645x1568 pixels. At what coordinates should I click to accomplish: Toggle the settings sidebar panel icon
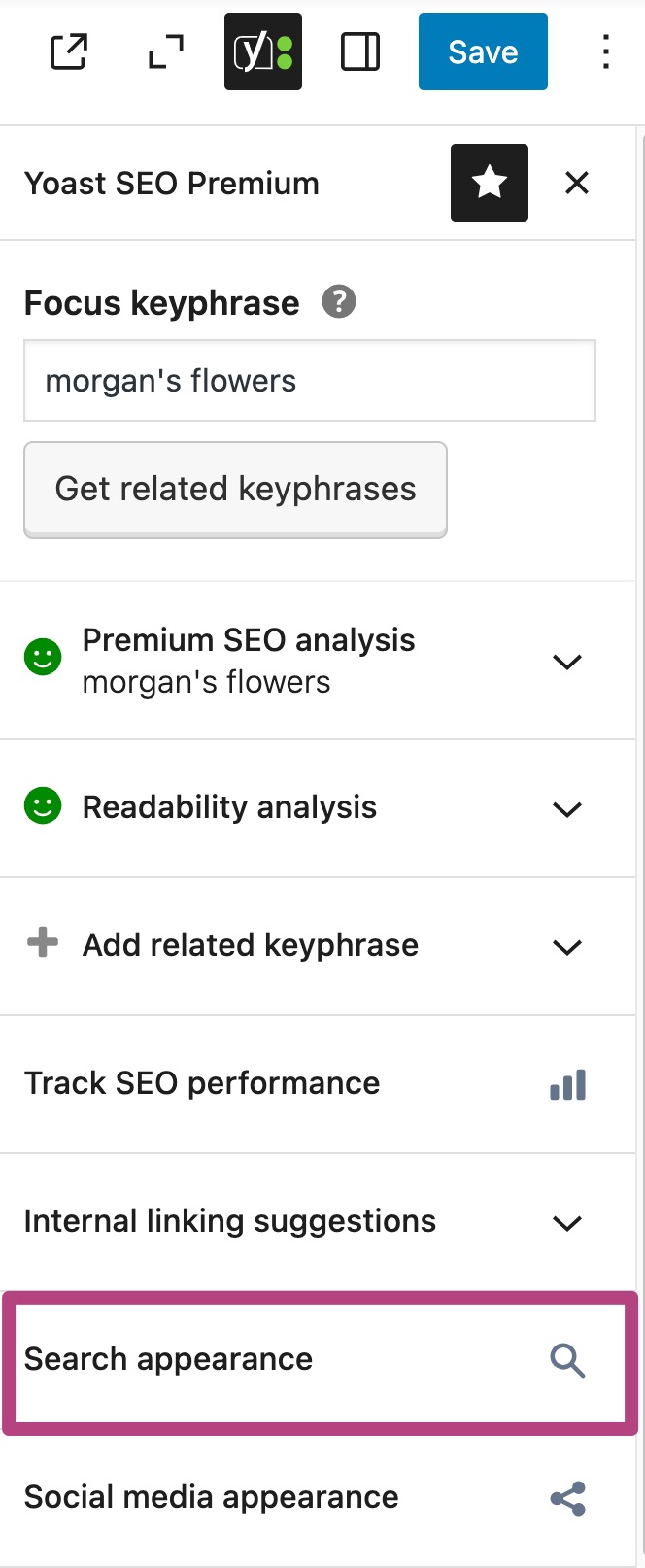tap(360, 52)
